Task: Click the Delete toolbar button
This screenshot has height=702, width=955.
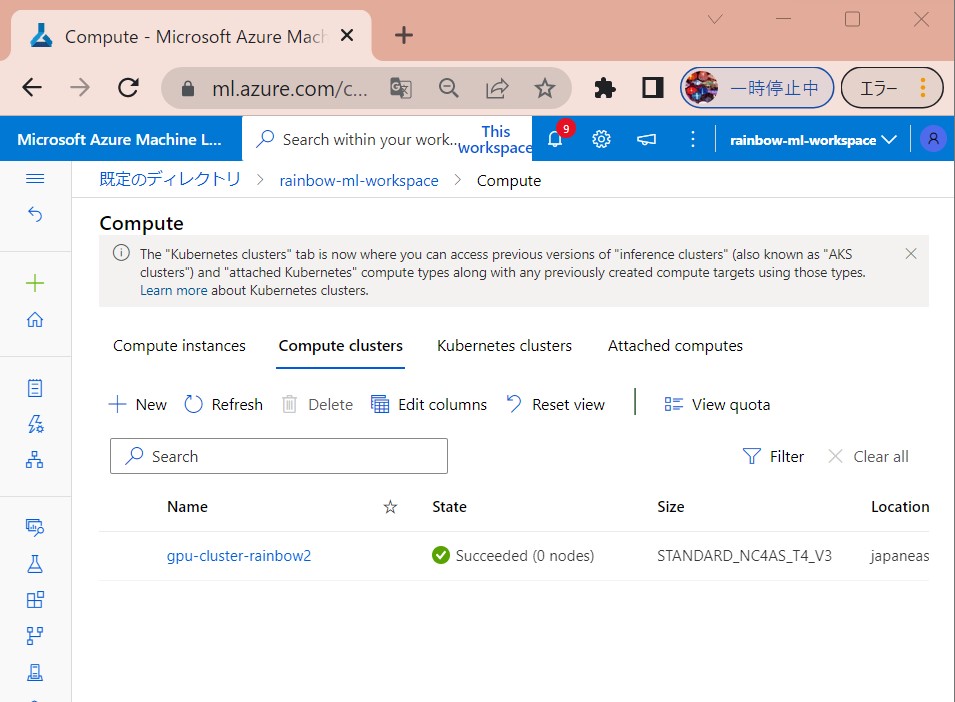Action: (317, 404)
